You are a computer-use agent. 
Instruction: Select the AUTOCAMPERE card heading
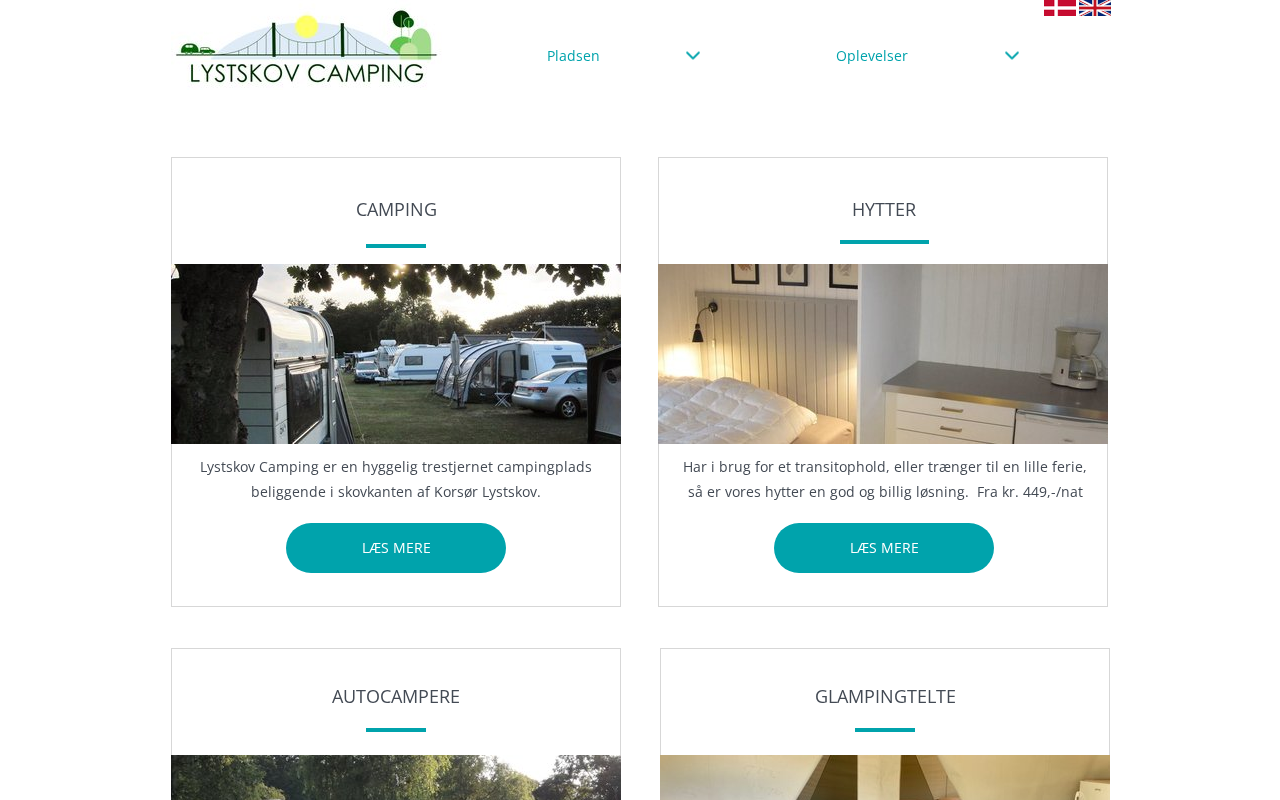coord(396,696)
